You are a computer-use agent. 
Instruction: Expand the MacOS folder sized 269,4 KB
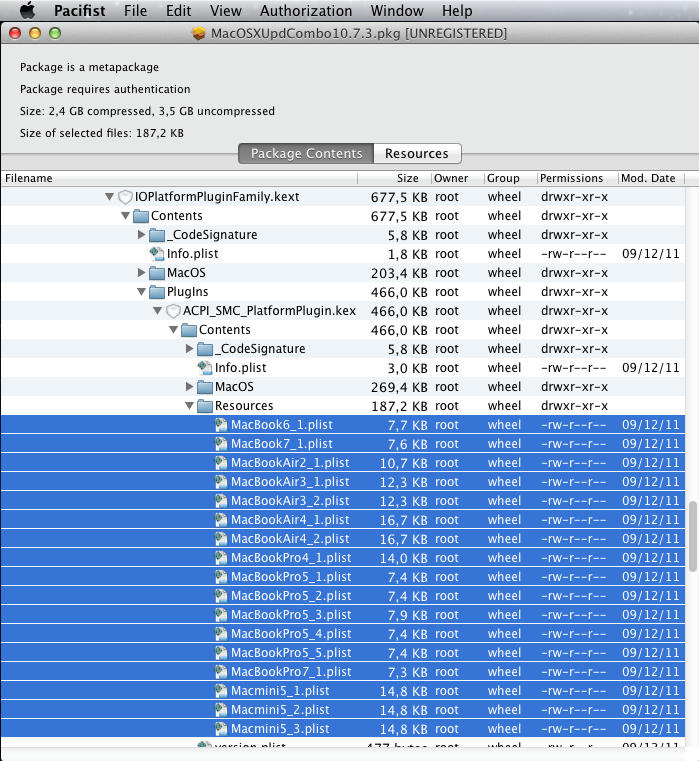[189, 387]
